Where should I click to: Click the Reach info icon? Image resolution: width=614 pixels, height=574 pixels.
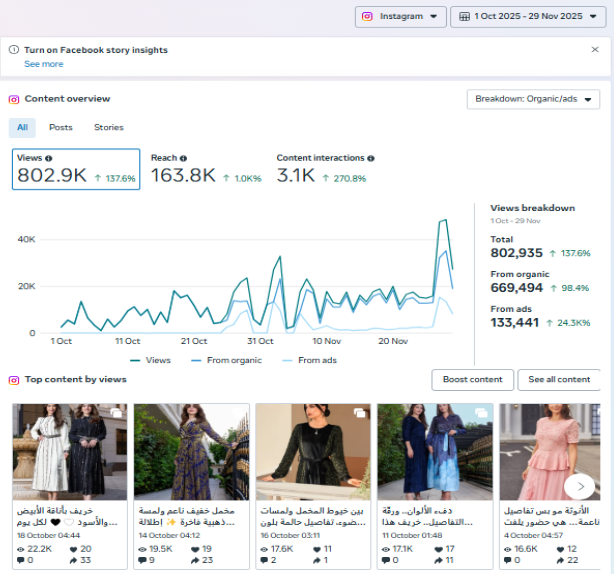click(x=183, y=158)
